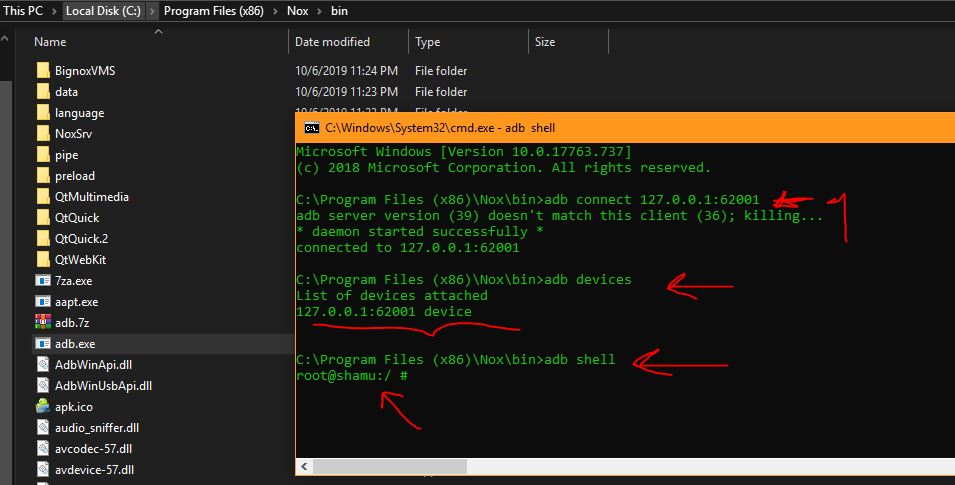Click data folder date 10/6/2019 11:23 PM
This screenshot has width=955, height=485.
point(346,91)
